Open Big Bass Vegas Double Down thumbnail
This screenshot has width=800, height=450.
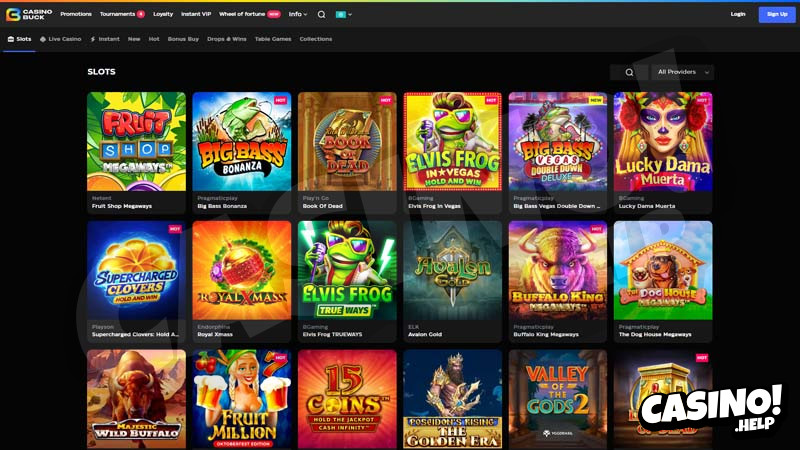point(558,141)
